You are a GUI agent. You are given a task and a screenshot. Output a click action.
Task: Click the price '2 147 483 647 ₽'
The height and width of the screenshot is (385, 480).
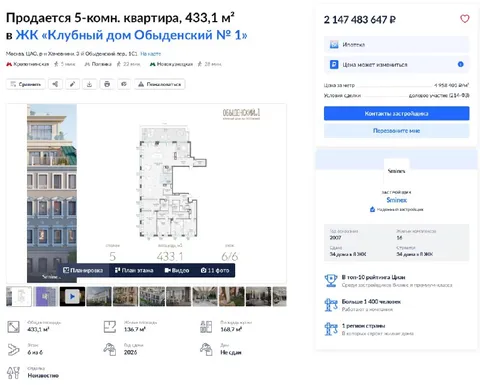point(360,20)
